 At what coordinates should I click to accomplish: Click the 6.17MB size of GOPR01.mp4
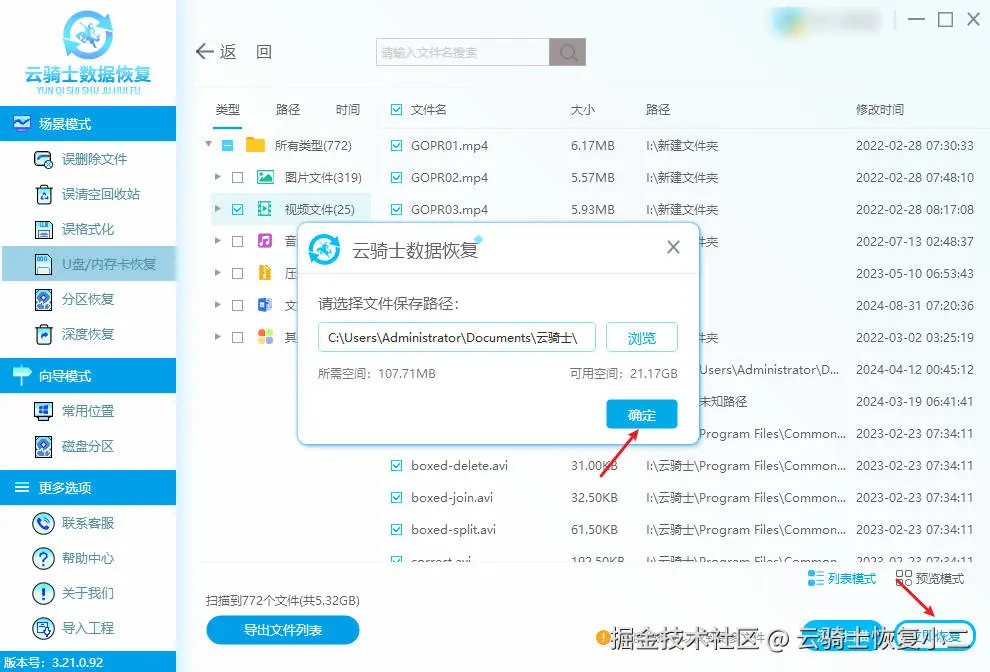593,146
